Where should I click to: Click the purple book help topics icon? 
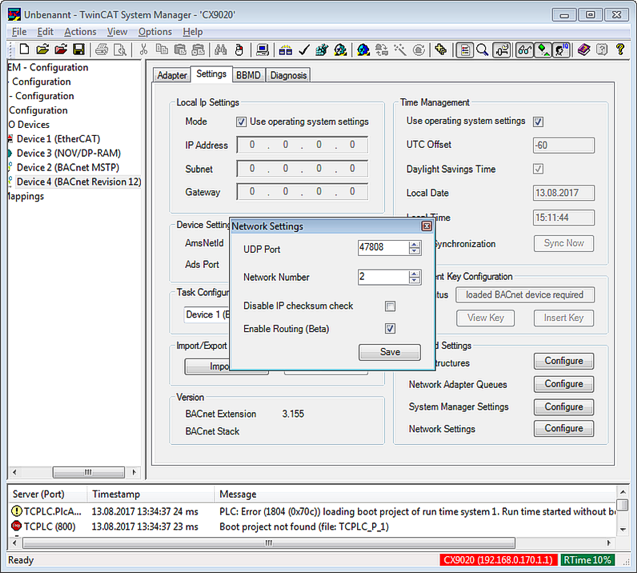pyautogui.click(x=584, y=50)
